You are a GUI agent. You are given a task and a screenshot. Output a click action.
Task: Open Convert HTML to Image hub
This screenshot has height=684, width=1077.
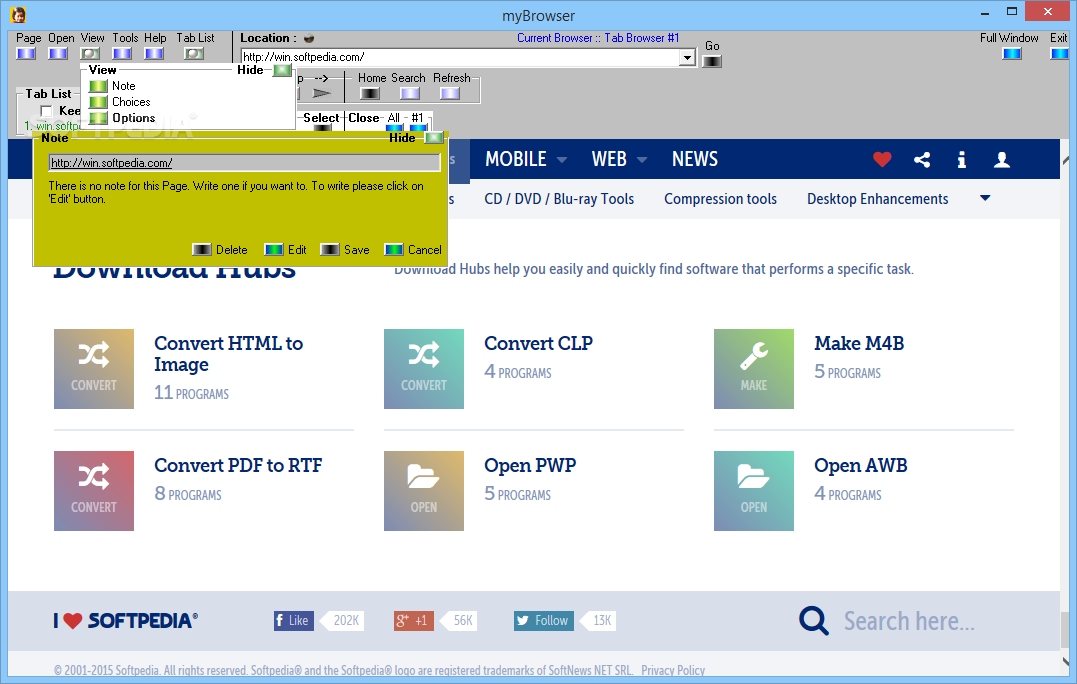click(228, 354)
